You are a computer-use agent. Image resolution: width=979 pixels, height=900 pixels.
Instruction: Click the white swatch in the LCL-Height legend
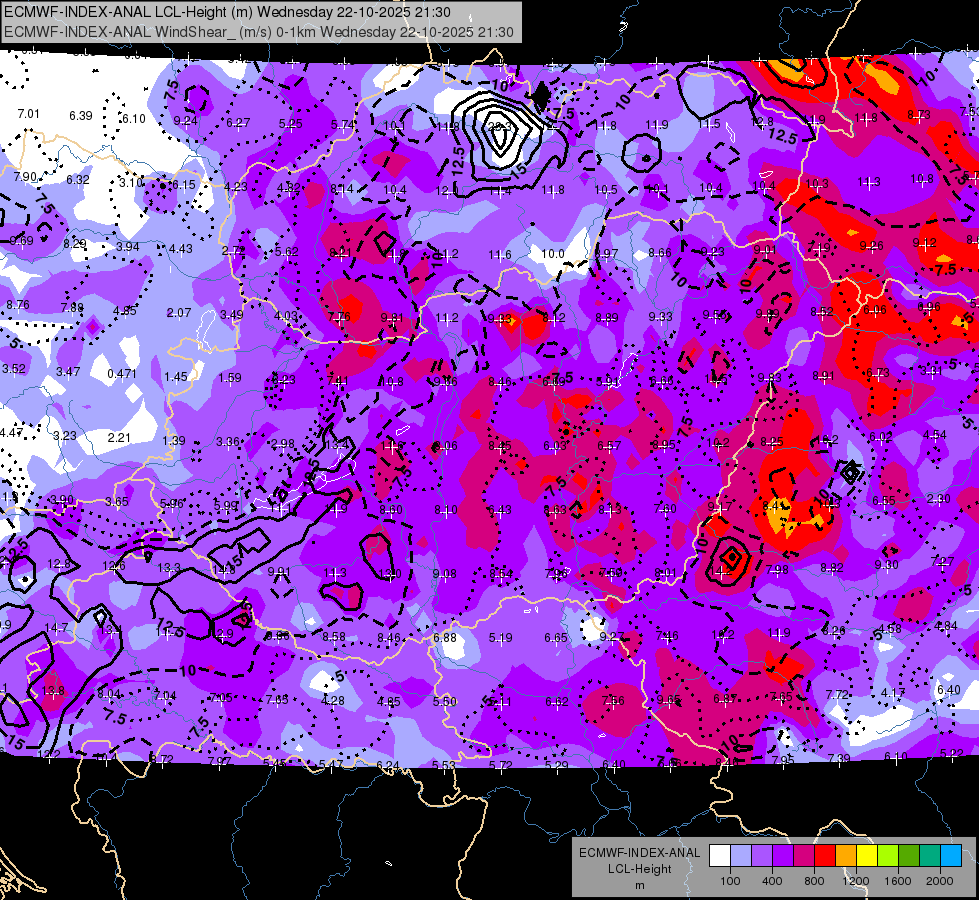pyautogui.click(x=720, y=855)
